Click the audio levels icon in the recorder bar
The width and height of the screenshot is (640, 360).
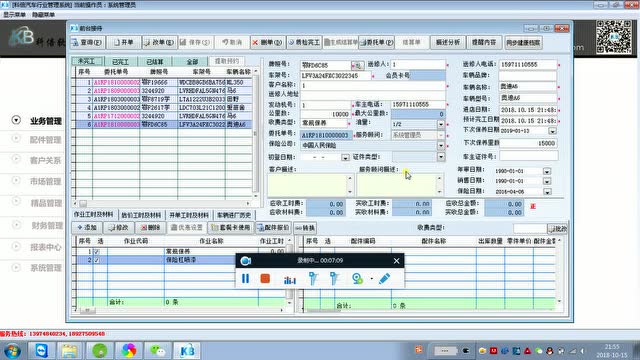pyautogui.click(x=290, y=279)
